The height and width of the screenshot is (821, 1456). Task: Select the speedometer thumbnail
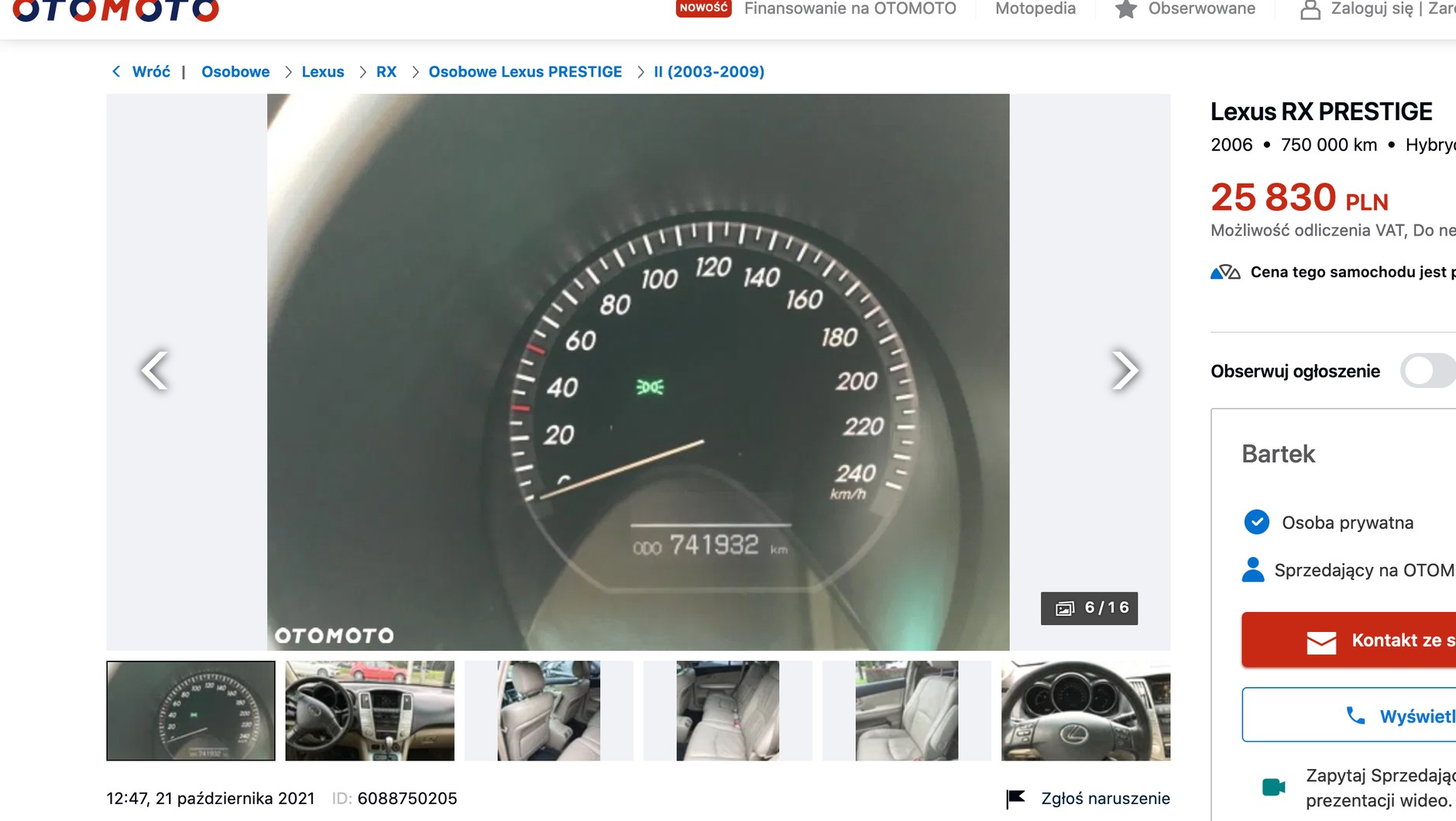(x=191, y=711)
